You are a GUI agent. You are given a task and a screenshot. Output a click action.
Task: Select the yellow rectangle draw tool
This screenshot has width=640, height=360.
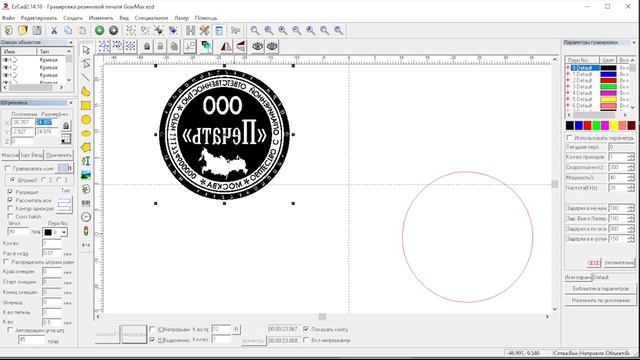click(x=86, y=106)
